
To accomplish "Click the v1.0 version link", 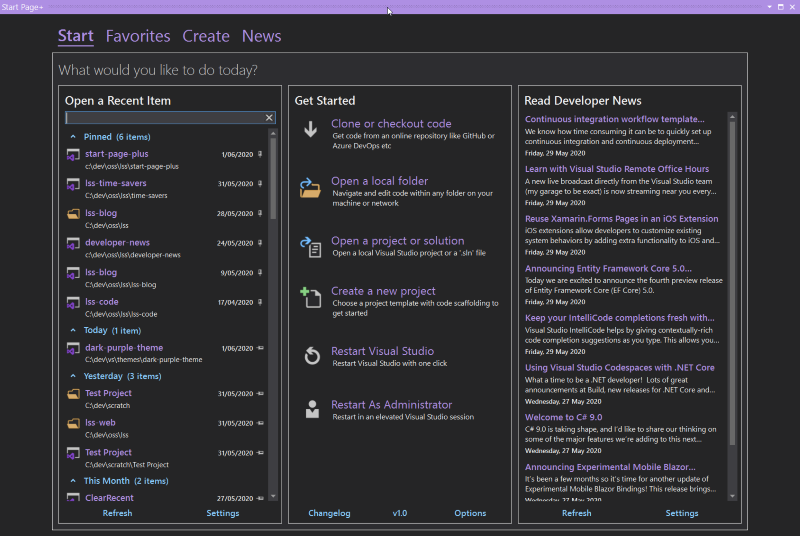I will pos(399,513).
